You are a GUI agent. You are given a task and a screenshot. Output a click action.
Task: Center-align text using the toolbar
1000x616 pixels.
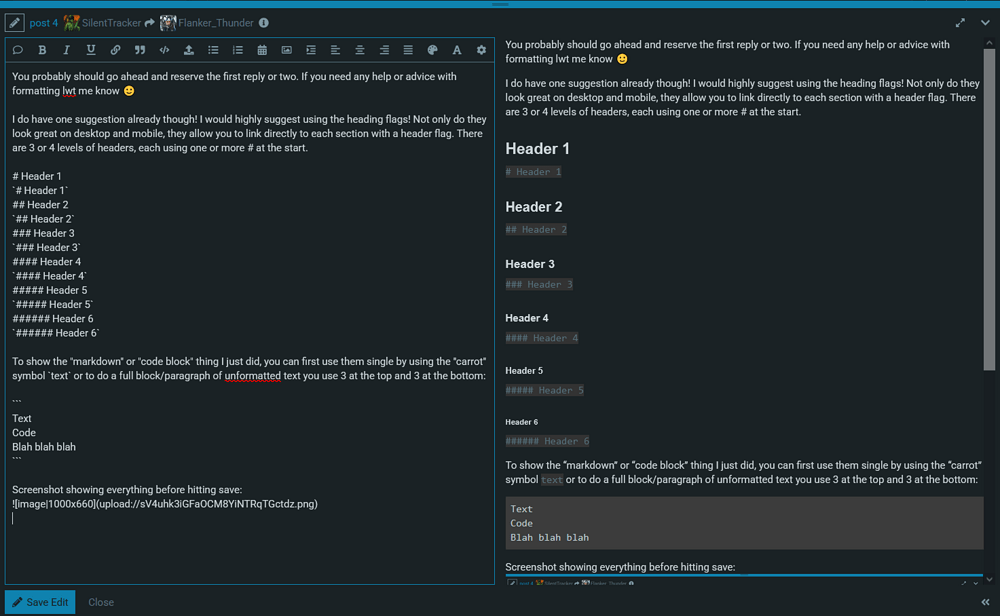[359, 50]
